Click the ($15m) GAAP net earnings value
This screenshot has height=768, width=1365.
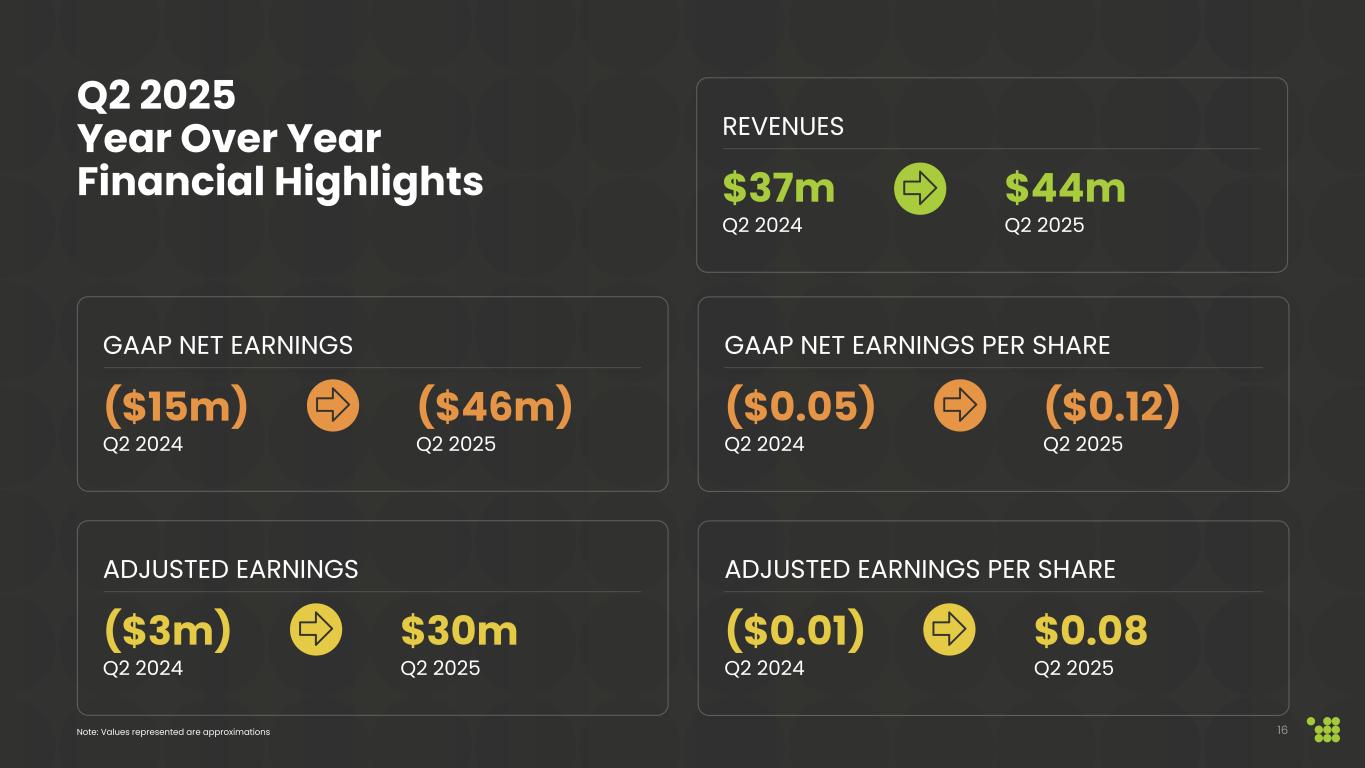(175, 406)
